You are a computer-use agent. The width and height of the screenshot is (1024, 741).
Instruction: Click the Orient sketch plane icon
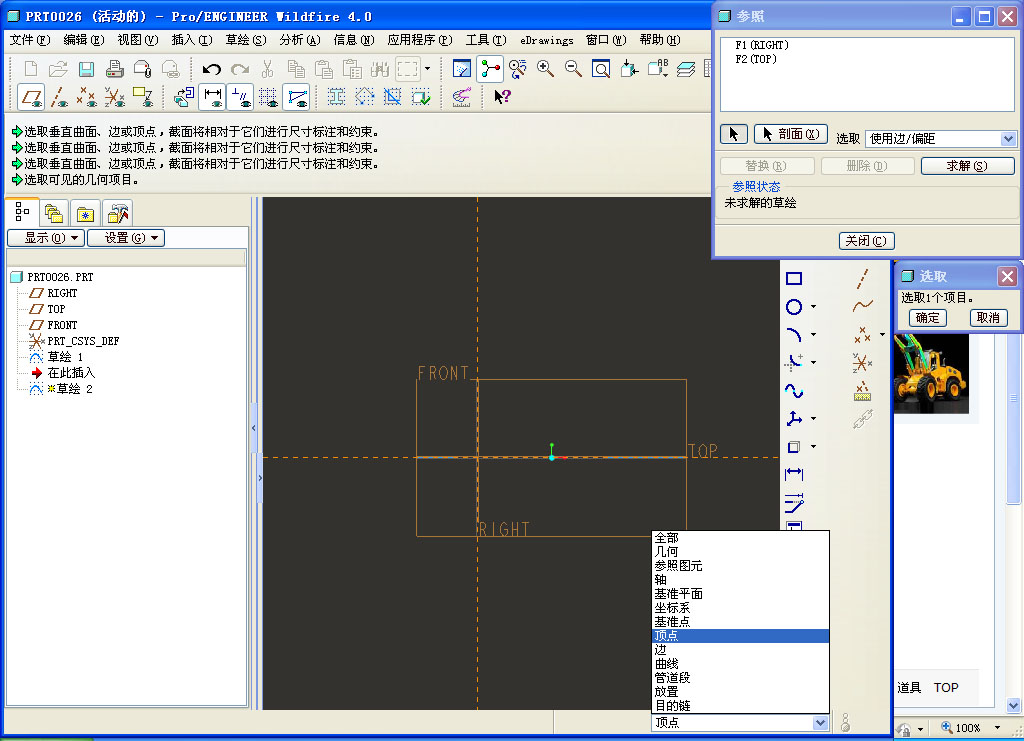pyautogui.click(x=183, y=97)
